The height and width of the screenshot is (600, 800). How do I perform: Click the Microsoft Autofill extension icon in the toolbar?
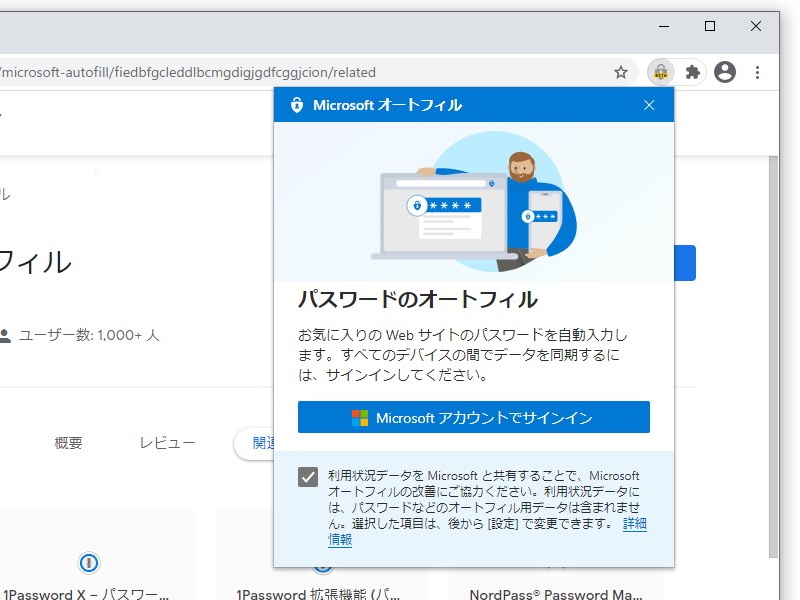[x=660, y=72]
